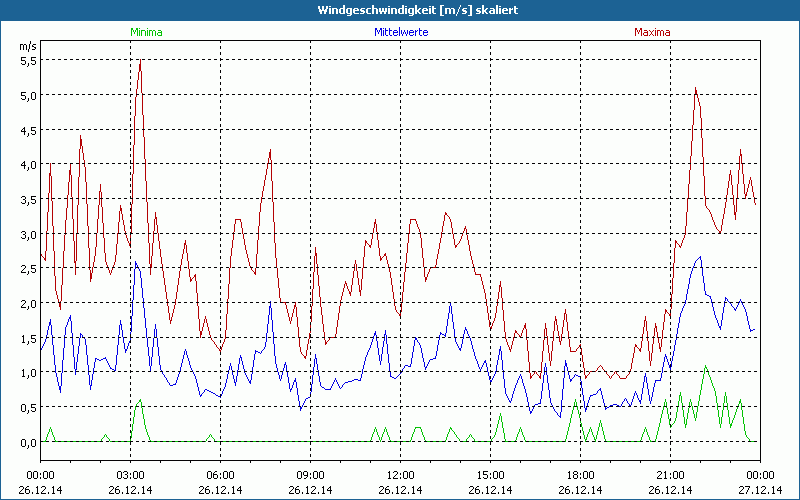Click the m/s unit label
This screenshot has height=500, width=800.
point(28,46)
